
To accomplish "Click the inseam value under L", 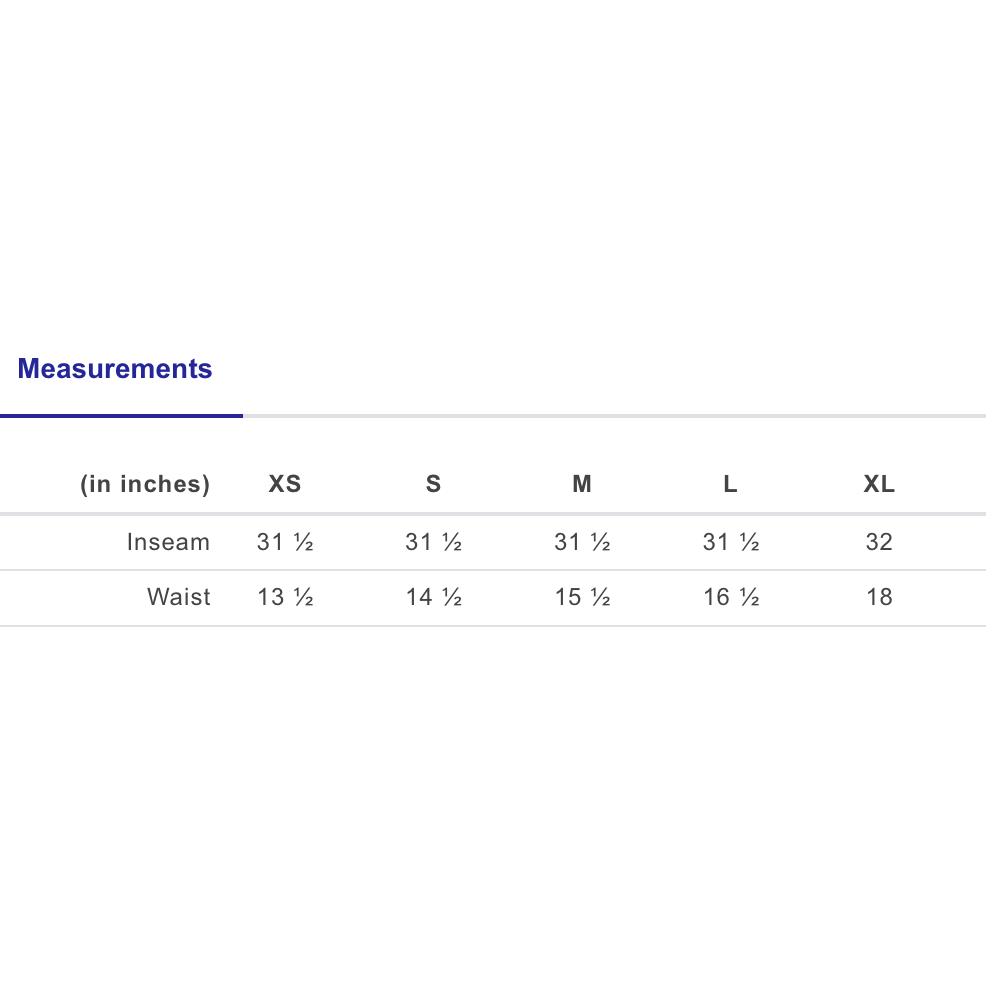I will click(x=731, y=542).
